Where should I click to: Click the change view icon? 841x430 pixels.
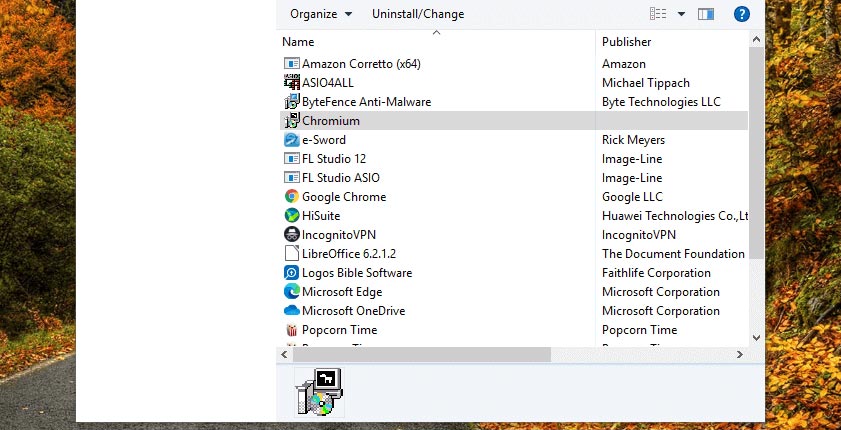click(x=658, y=14)
